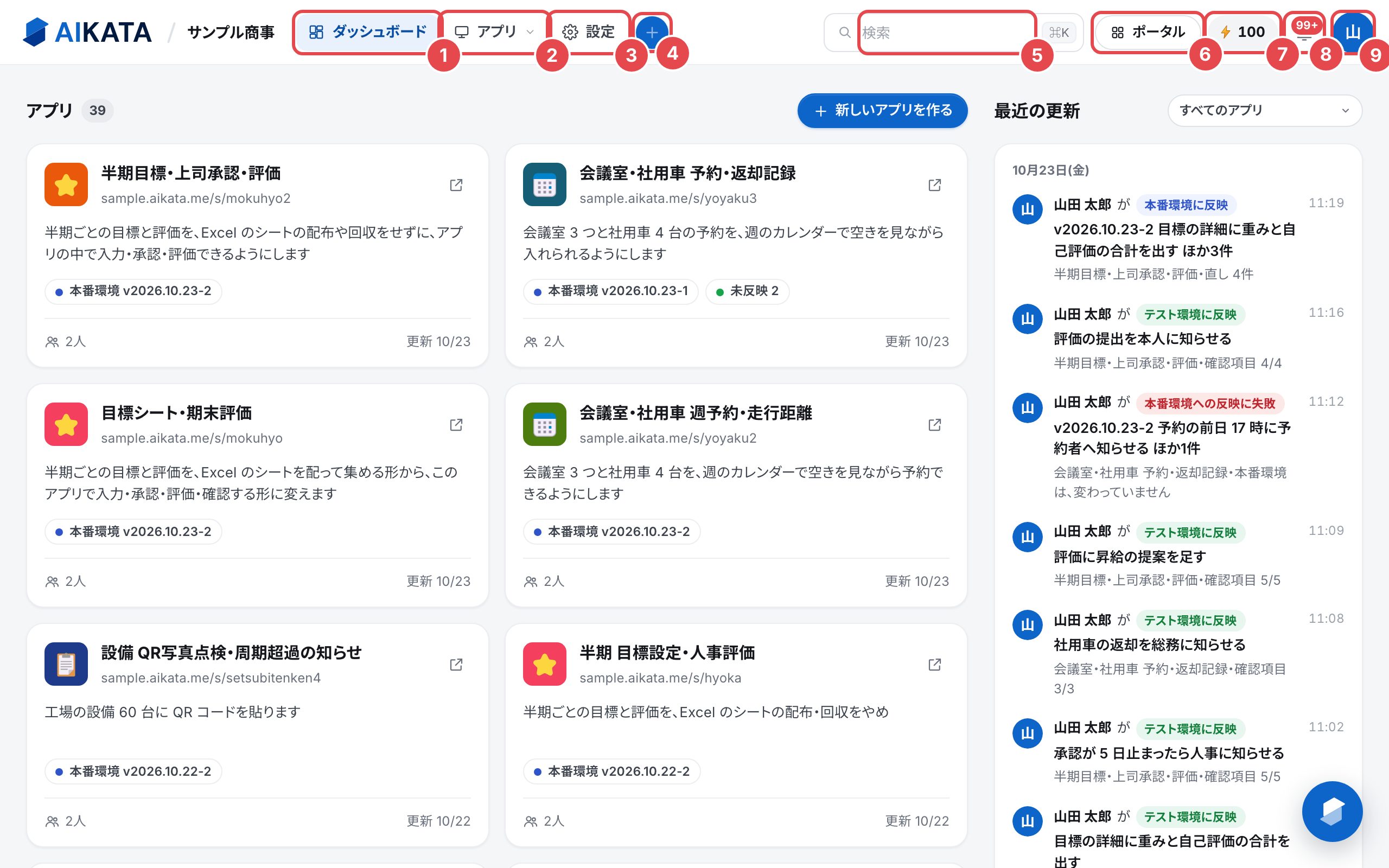1389x868 pixels.
Task: Click the 設備 QR写真点検・周期超過の知らせ title
Action: pyautogui.click(x=231, y=653)
